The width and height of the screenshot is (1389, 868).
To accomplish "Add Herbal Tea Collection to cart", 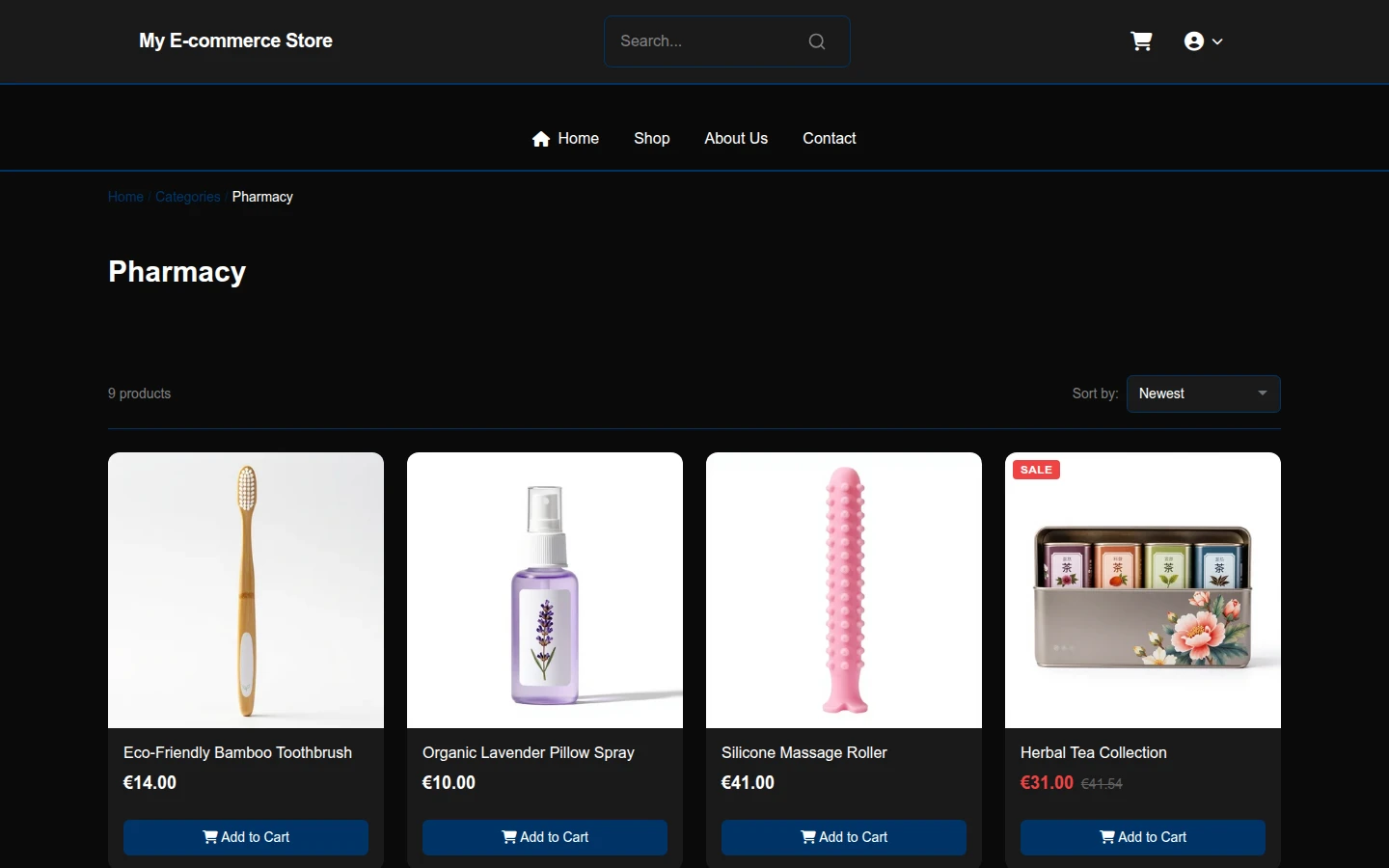I will pyautogui.click(x=1143, y=837).
